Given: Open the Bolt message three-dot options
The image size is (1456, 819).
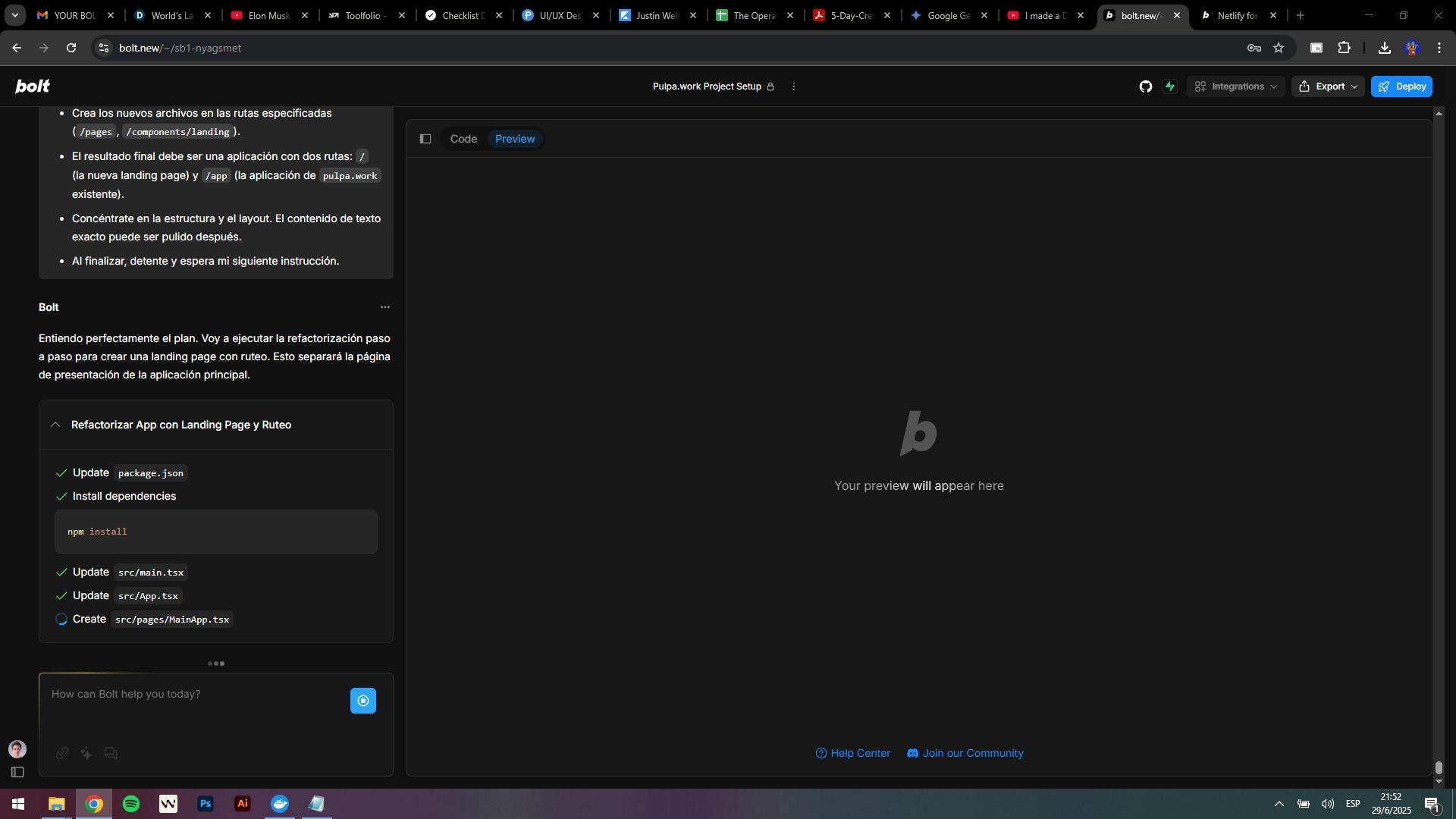Looking at the screenshot, I should [x=385, y=307].
